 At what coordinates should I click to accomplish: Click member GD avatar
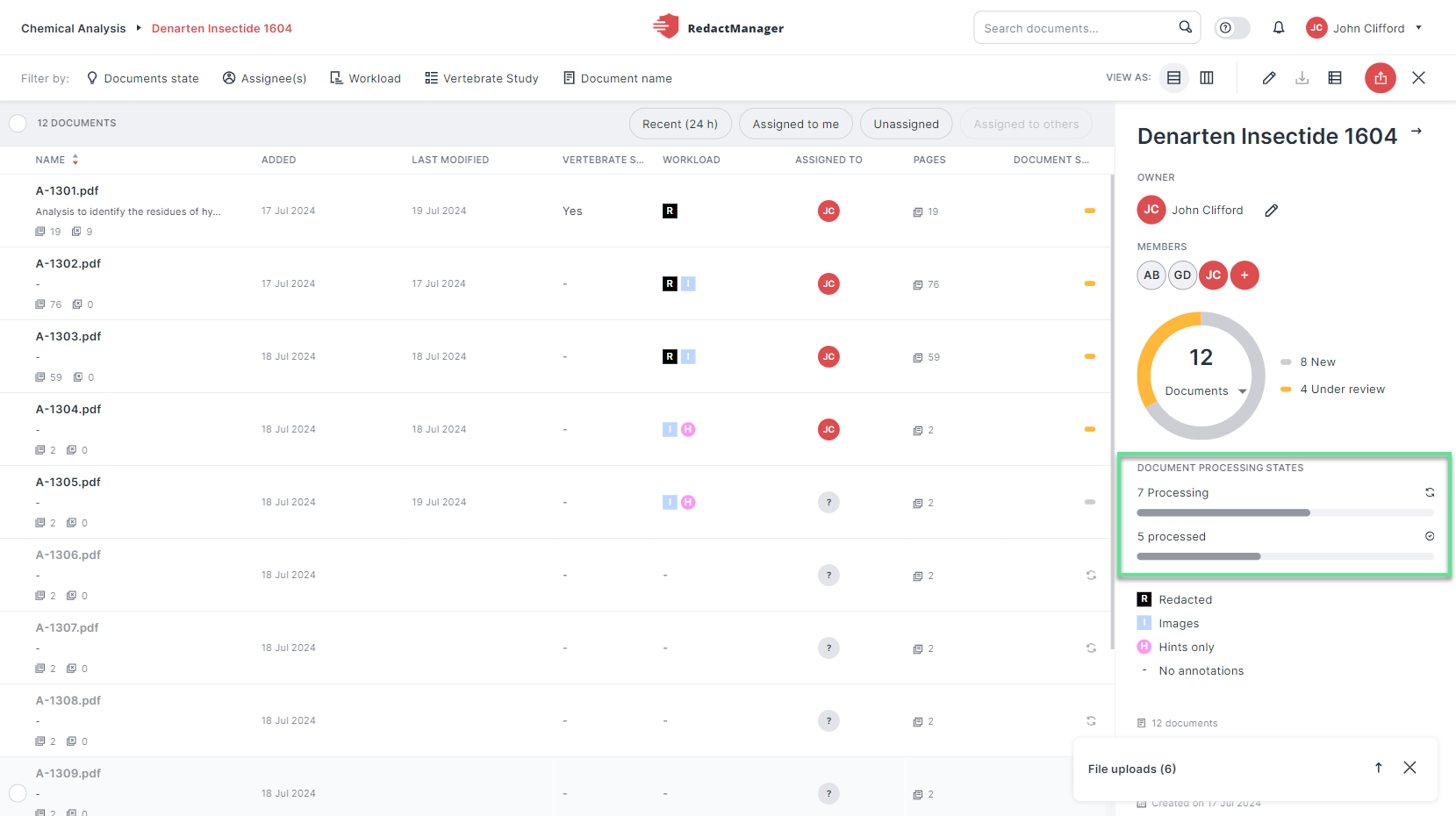point(1182,276)
